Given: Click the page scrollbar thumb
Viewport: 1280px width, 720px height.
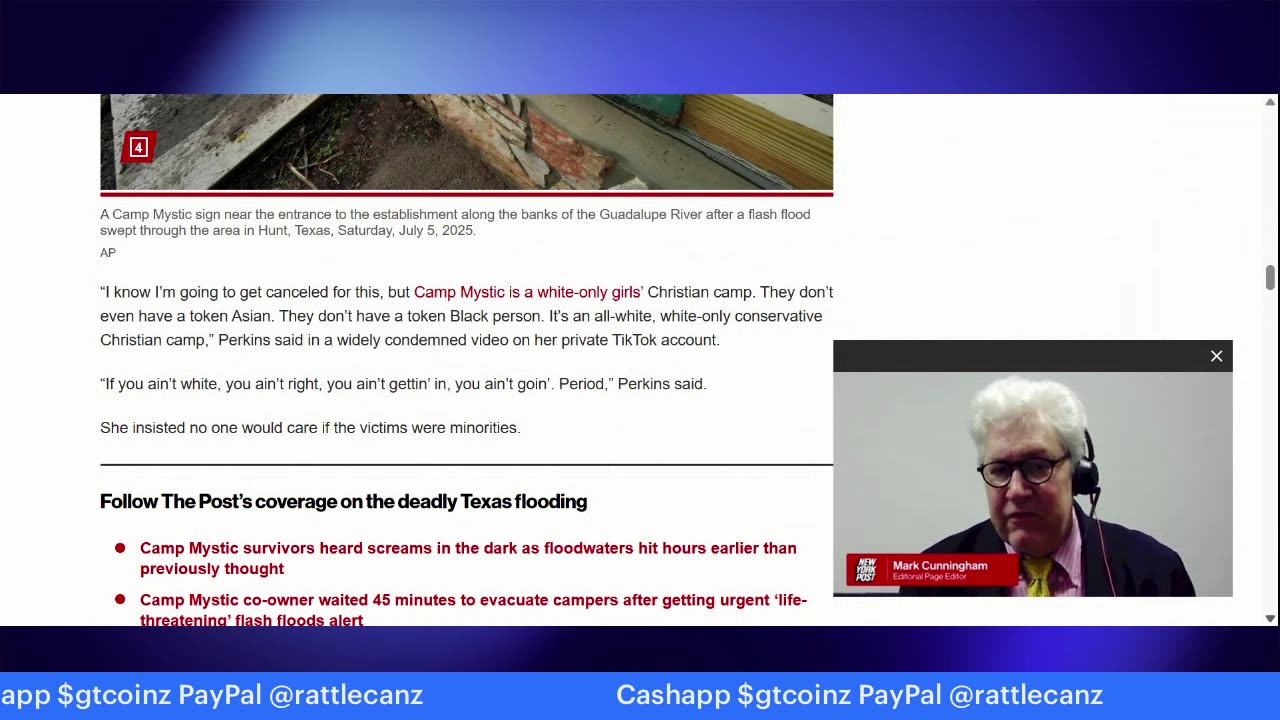Looking at the screenshot, I should click(1270, 277).
